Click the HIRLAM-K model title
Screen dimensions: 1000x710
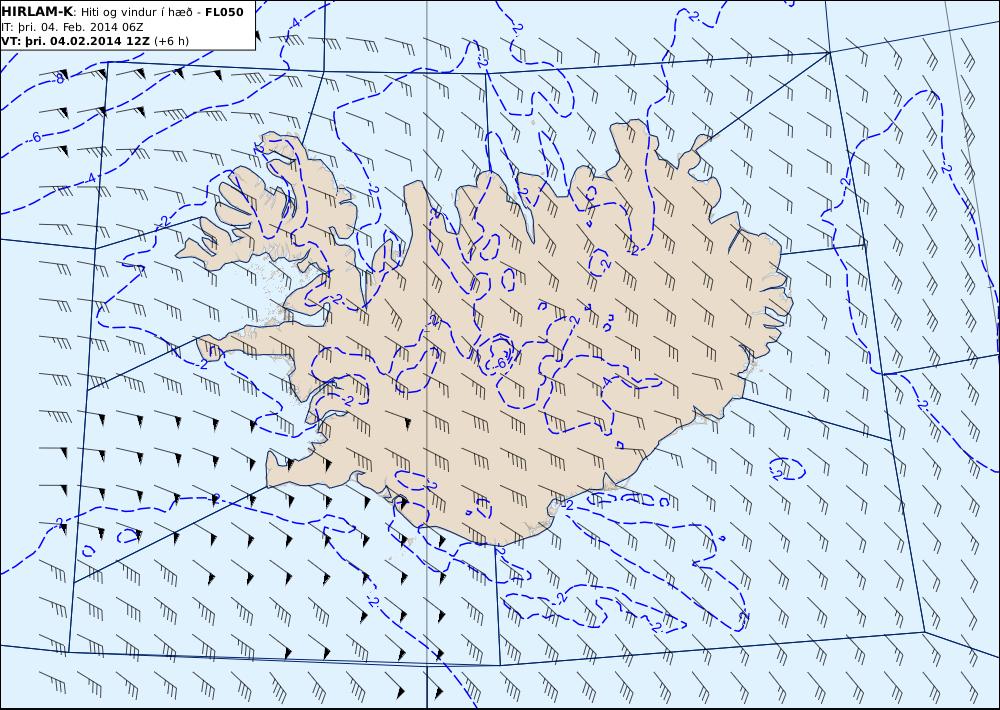tap(38, 11)
